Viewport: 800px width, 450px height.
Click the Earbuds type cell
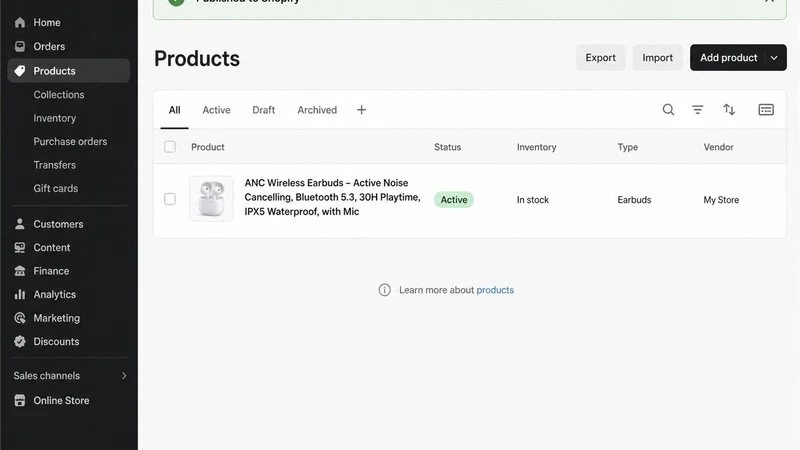(634, 199)
